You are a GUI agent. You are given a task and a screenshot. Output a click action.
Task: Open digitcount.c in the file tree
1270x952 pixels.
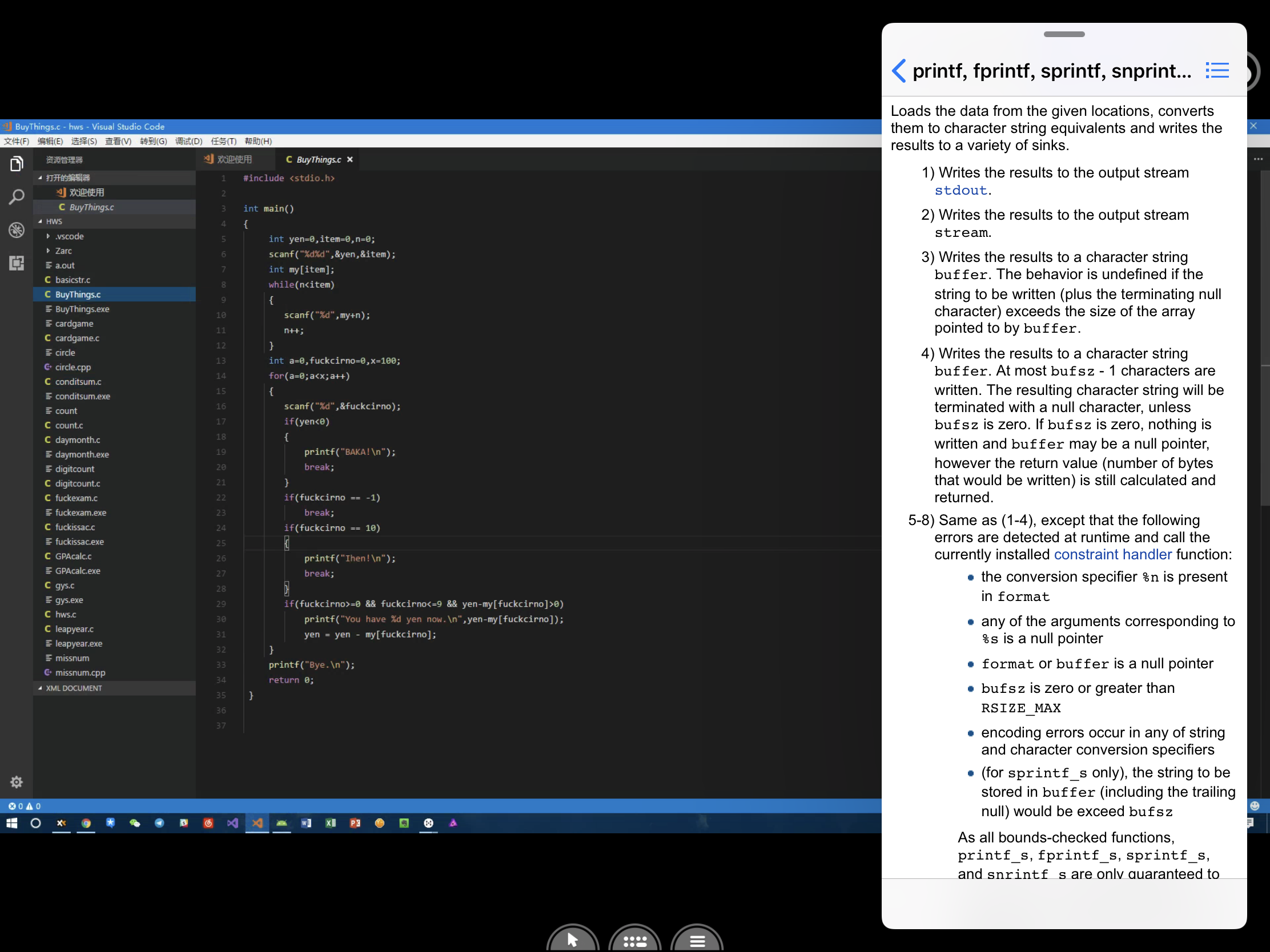[115, 484]
